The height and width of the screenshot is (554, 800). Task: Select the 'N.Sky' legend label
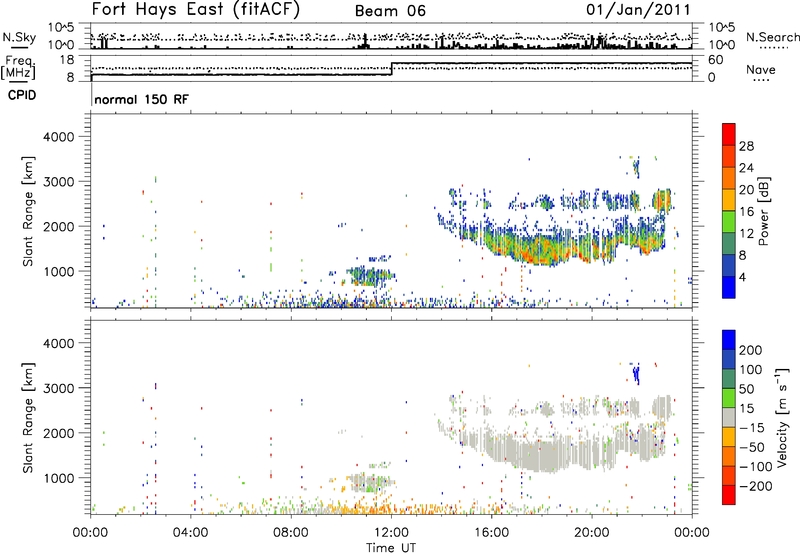point(19,37)
